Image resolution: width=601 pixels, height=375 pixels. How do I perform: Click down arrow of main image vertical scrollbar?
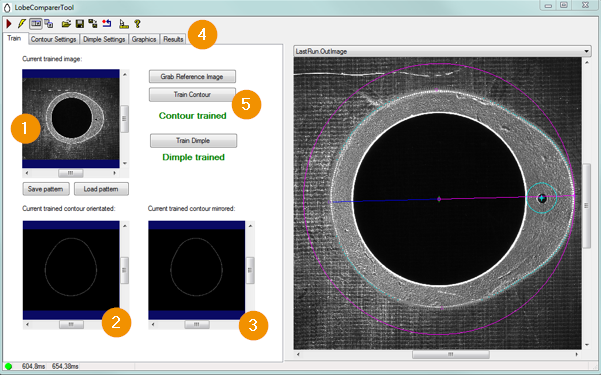point(587,345)
